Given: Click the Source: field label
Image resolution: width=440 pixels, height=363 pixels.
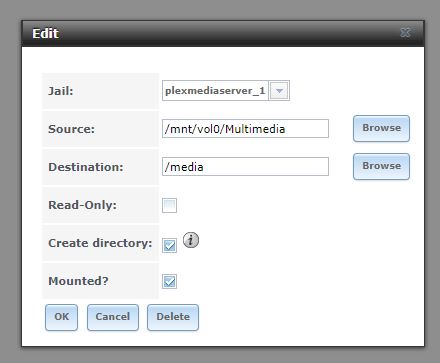Looking at the screenshot, I should 72,129.
